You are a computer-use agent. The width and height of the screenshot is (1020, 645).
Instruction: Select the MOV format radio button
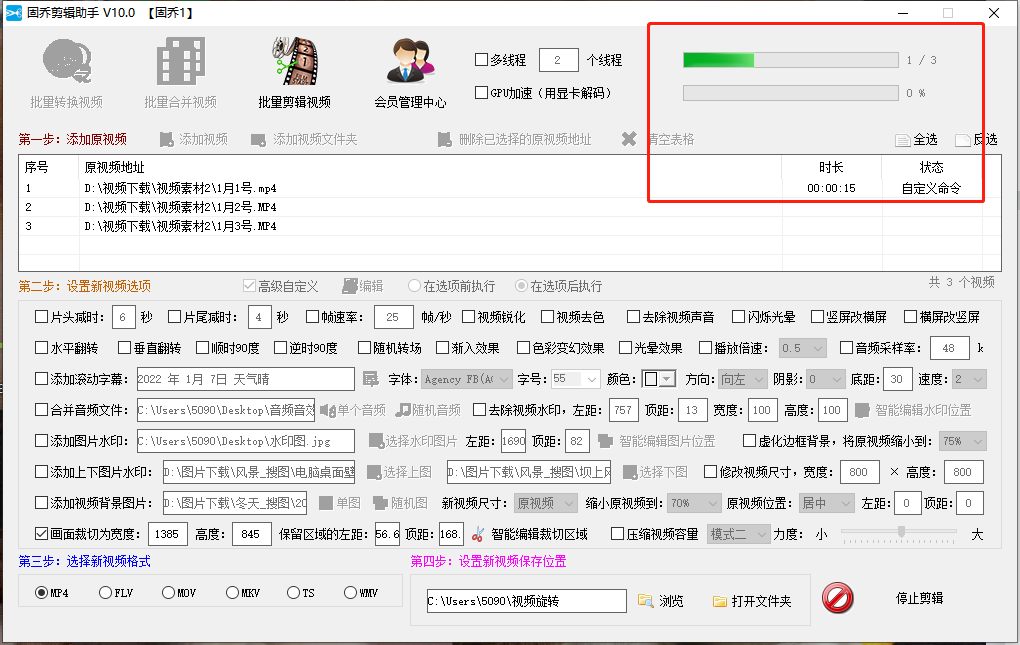pyautogui.click(x=168, y=592)
